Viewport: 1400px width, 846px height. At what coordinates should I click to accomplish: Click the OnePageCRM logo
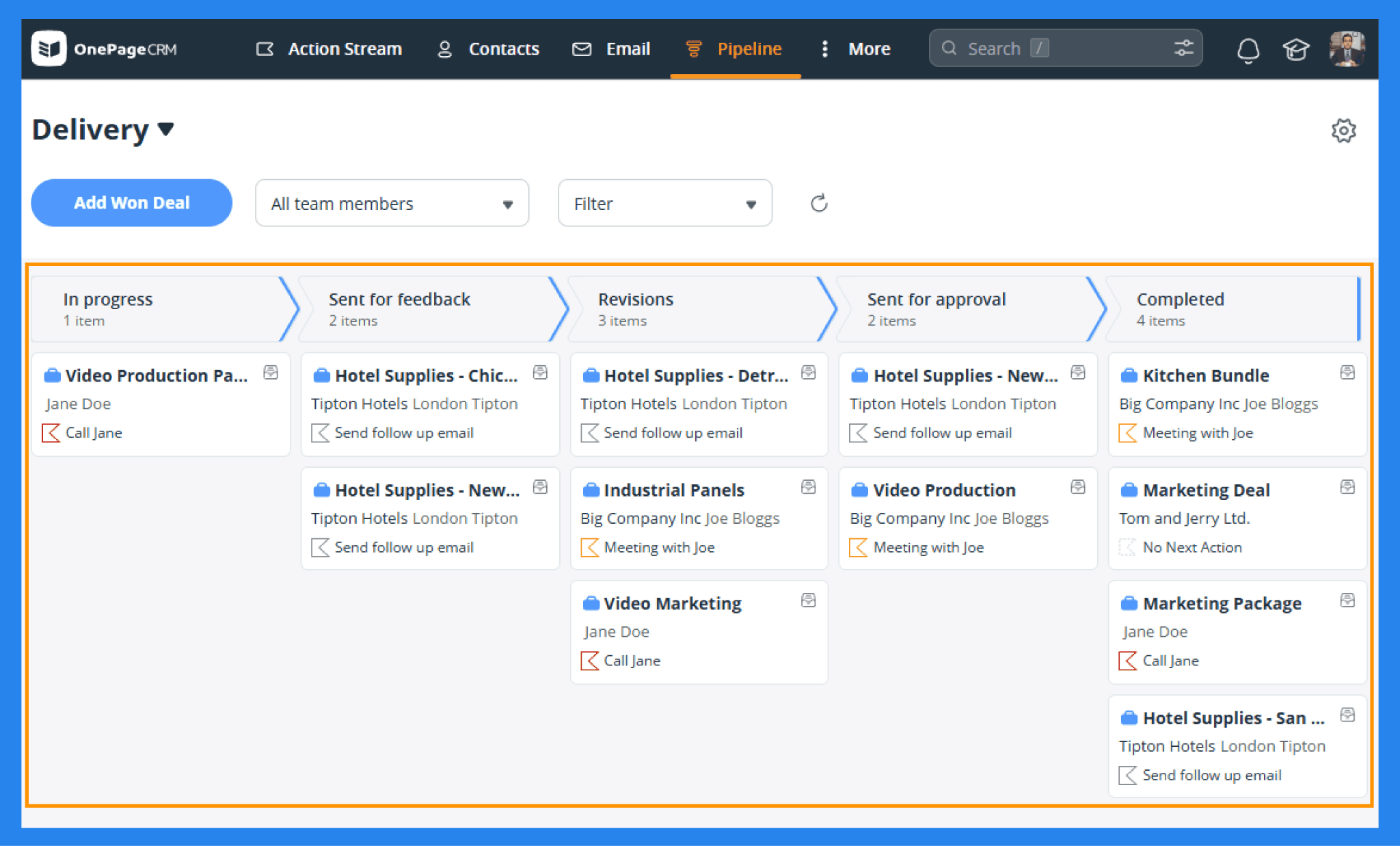coord(104,49)
